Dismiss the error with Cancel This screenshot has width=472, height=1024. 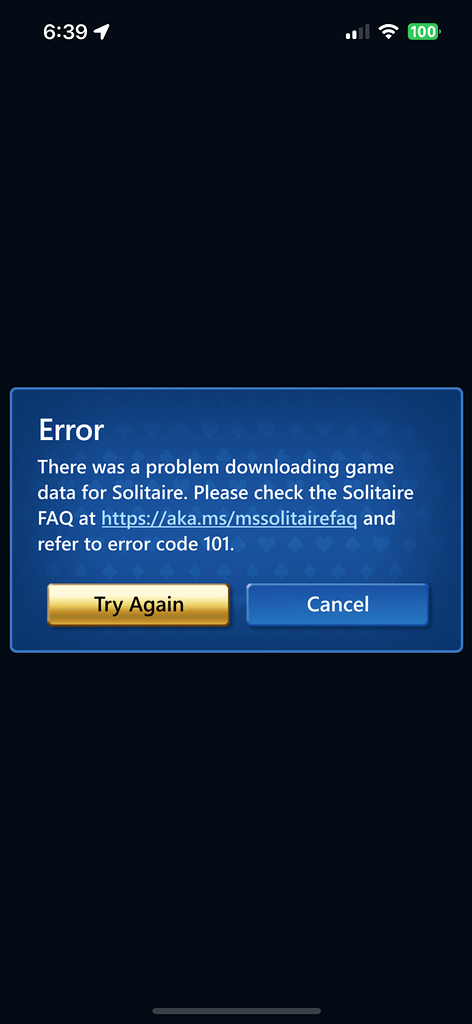point(338,604)
